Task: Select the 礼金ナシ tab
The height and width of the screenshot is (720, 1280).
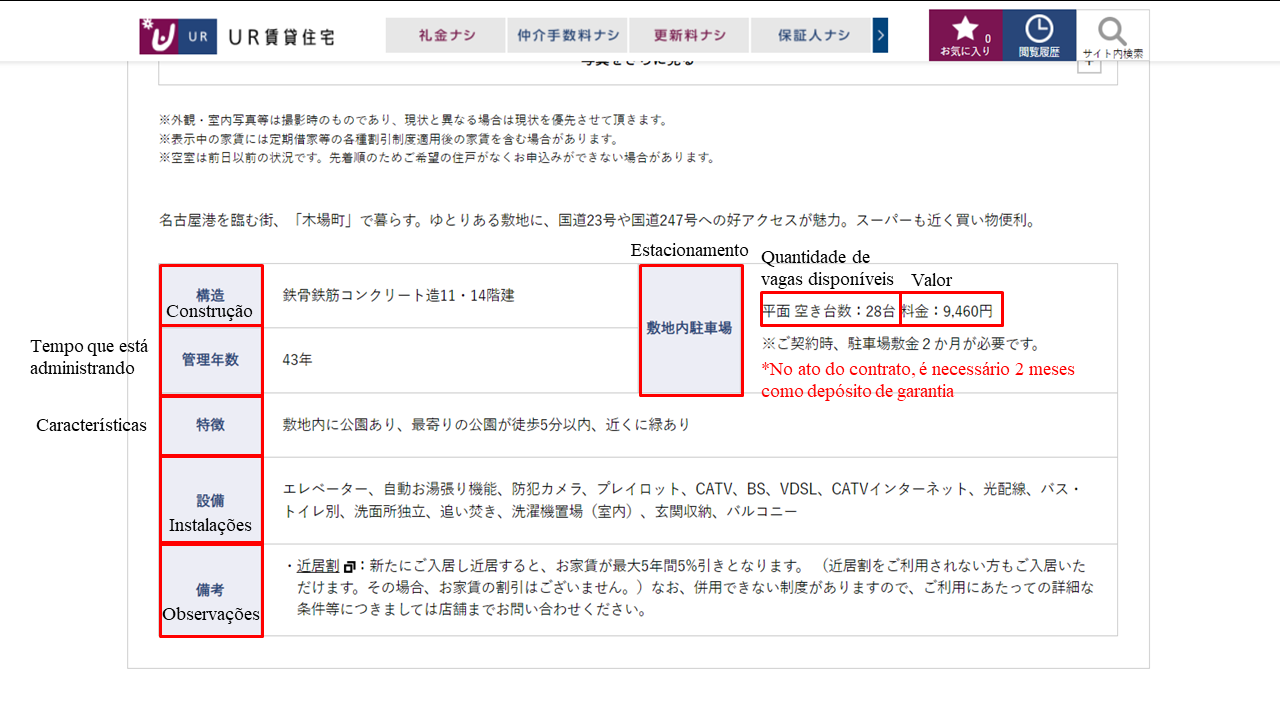Action: 446,35
